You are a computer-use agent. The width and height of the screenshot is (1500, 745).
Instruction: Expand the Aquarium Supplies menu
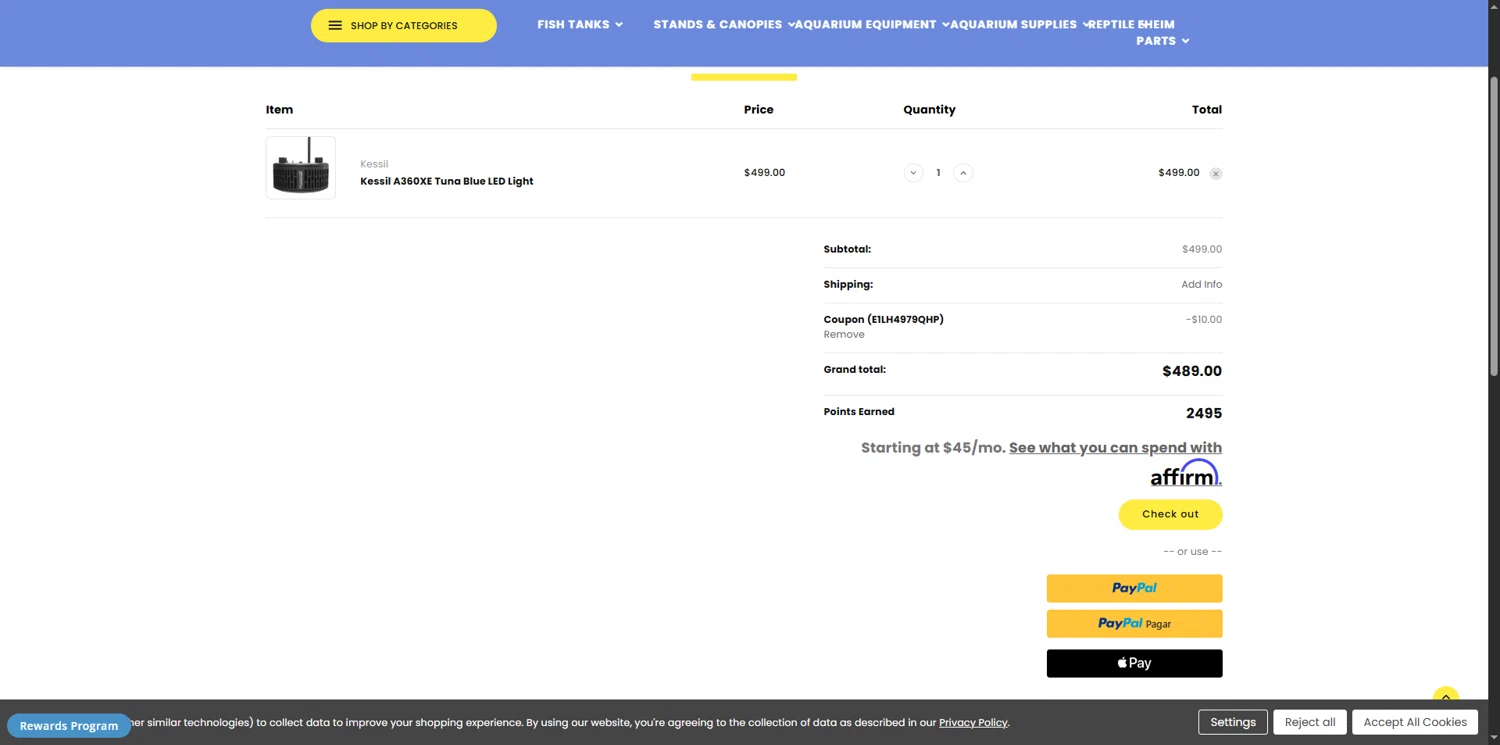click(x=1020, y=24)
